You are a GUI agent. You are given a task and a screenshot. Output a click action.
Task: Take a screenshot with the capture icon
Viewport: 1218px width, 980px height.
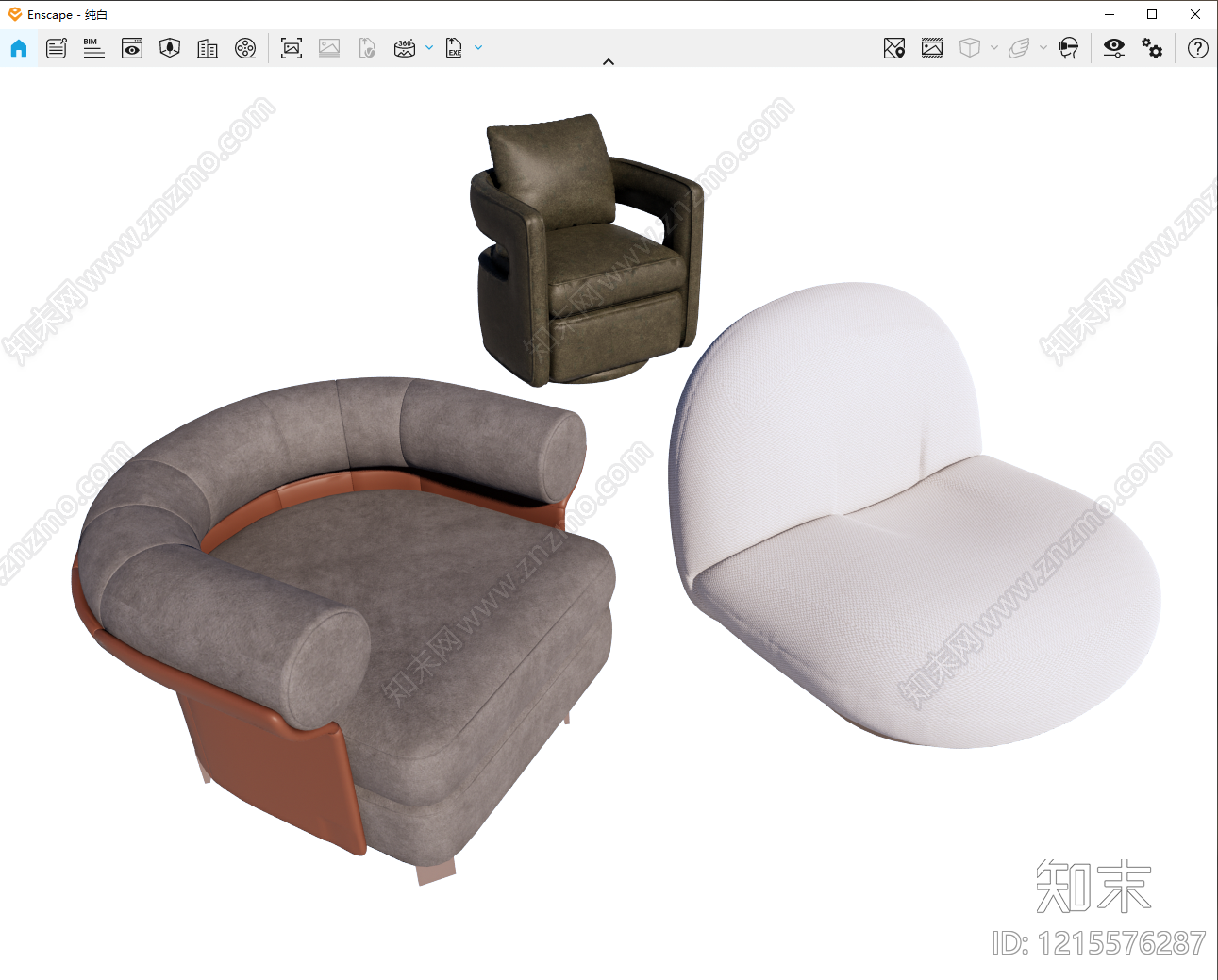(292, 48)
